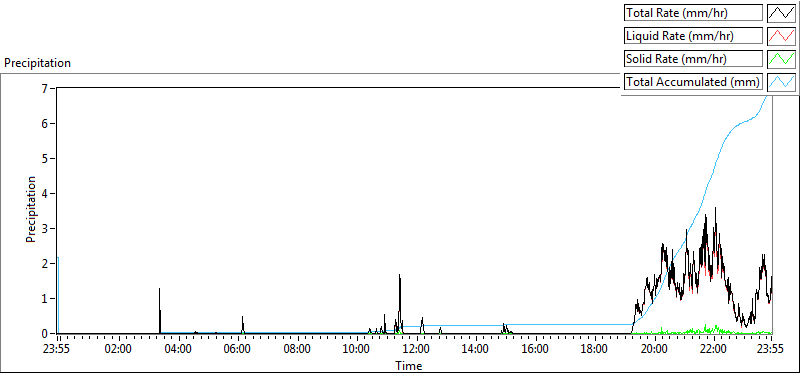The height and width of the screenshot is (373, 800).
Task: Click the 02:00 time axis label
Action: pyautogui.click(x=119, y=350)
